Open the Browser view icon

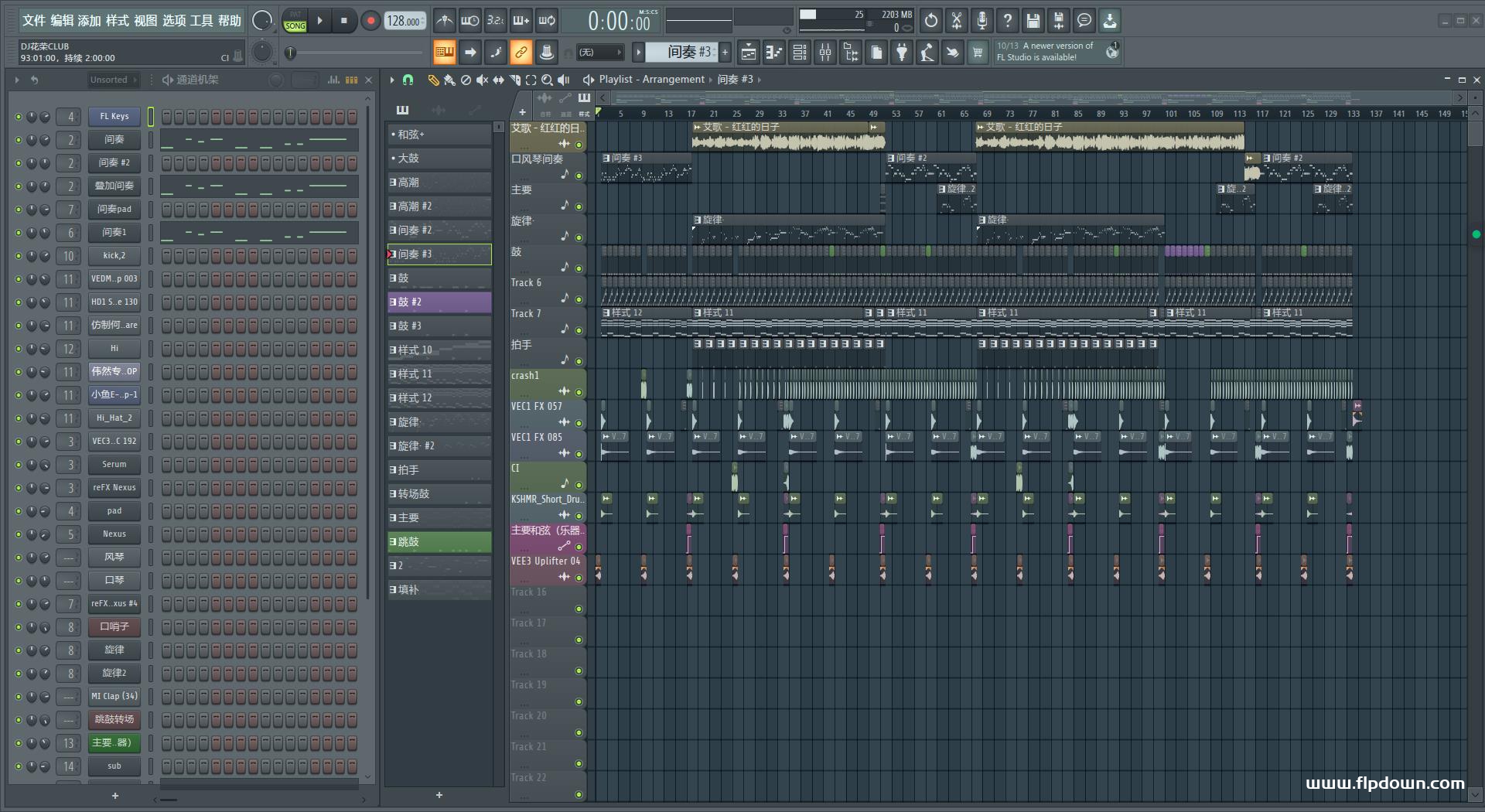coord(851,53)
